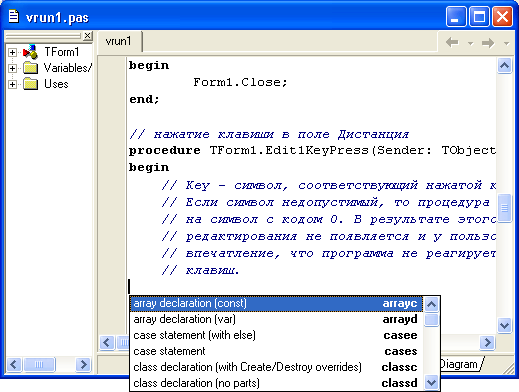519x392 pixels.
Task: Expand the Uses folder node
Action: coord(12,84)
